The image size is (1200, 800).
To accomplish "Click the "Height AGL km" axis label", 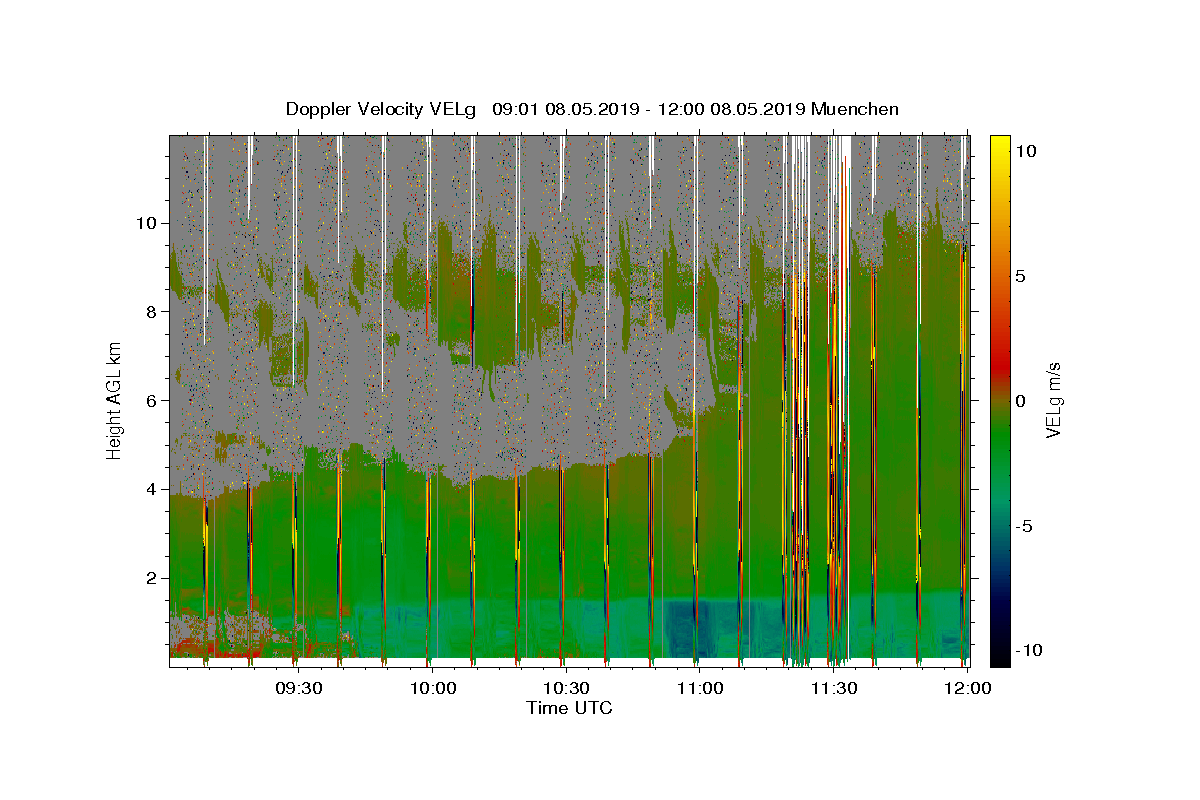I will tap(115, 399).
